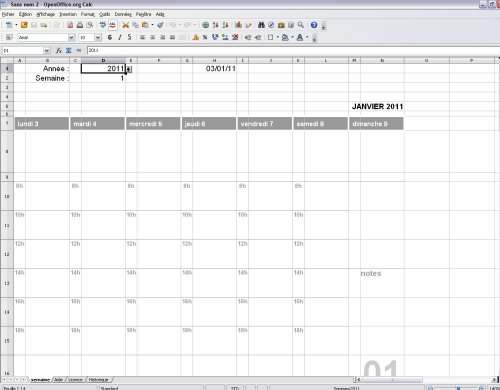Click into the formula input line
This screenshot has height=390, width=500.
click(x=293, y=50)
